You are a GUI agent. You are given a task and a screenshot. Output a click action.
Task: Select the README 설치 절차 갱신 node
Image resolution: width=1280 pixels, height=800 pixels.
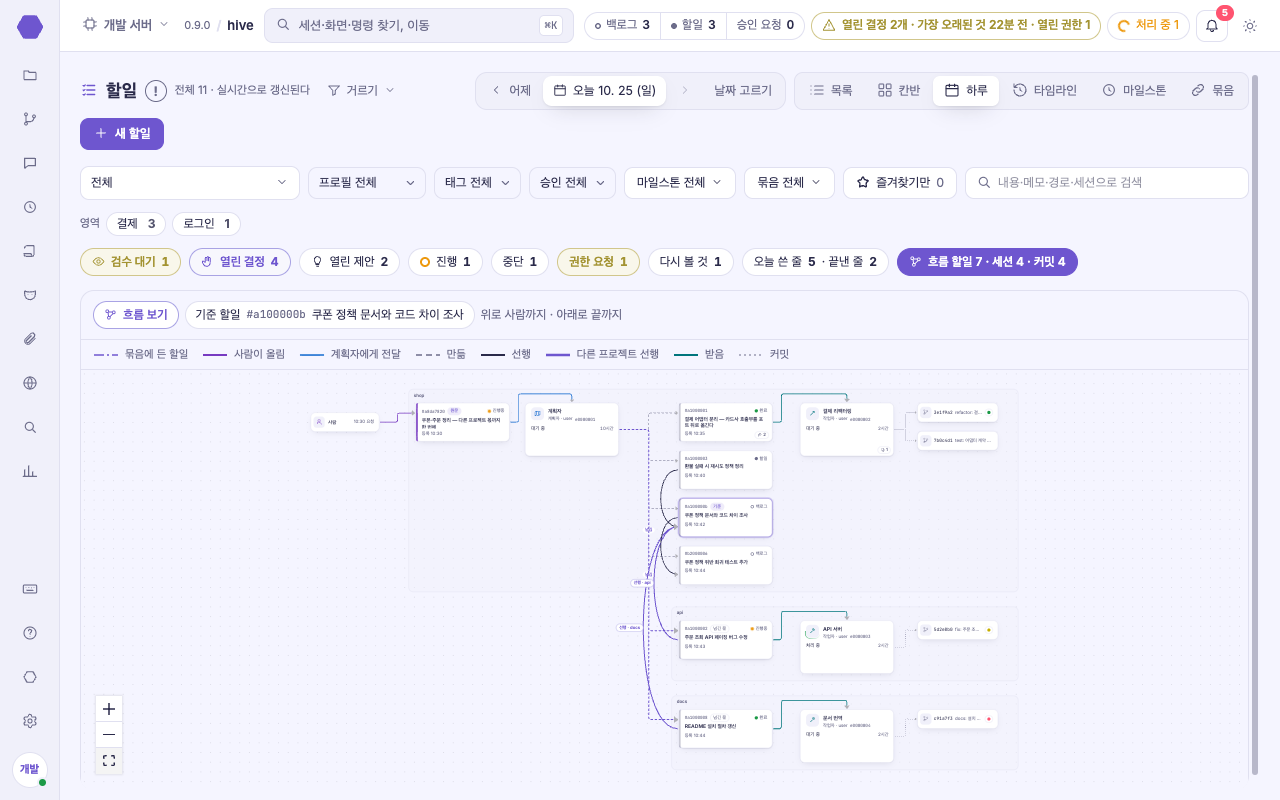726,729
